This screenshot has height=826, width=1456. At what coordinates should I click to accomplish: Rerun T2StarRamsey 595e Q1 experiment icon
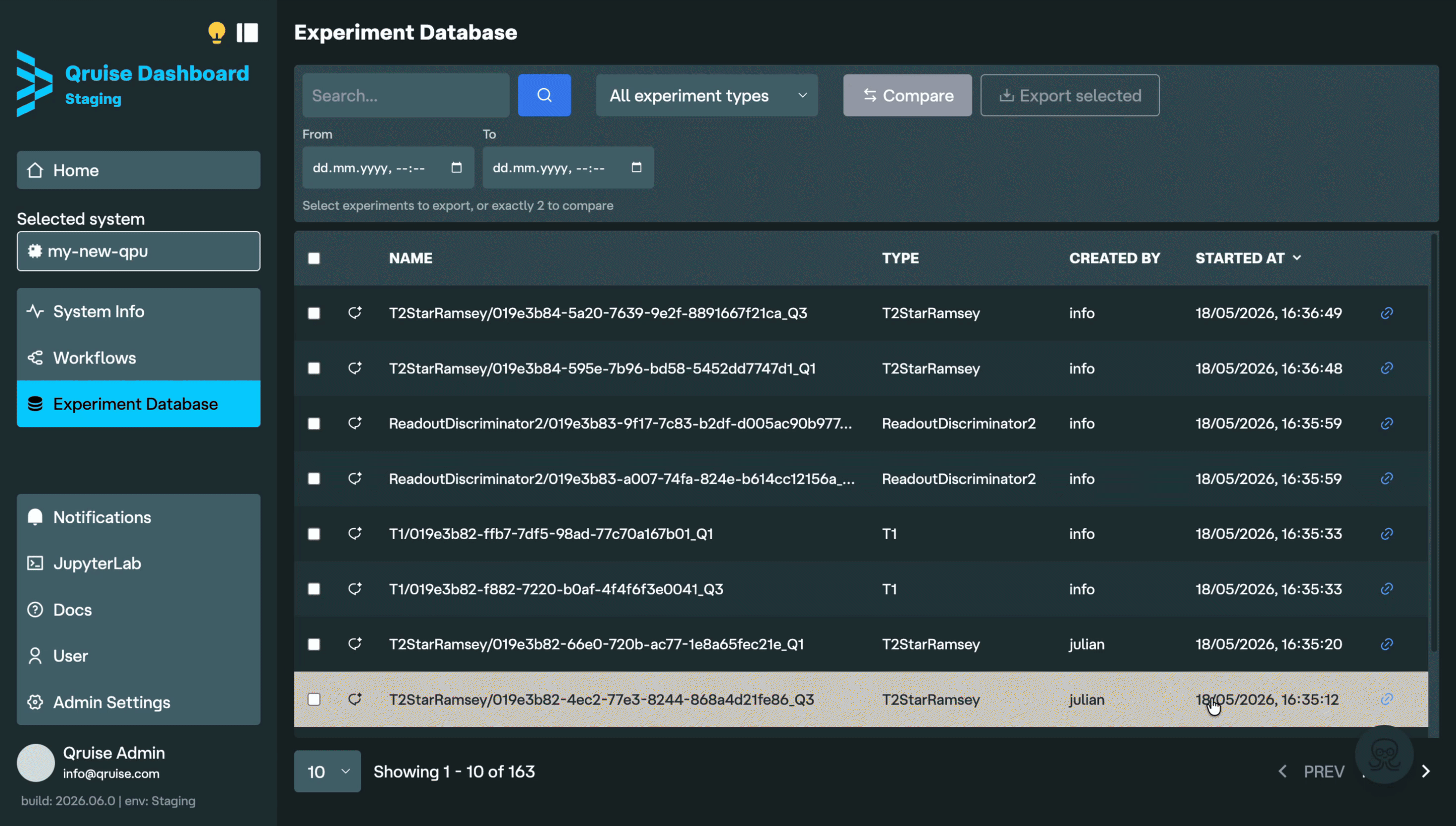355,368
